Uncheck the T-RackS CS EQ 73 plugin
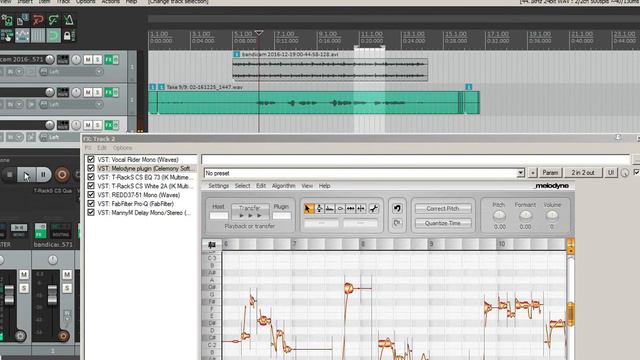640x360 pixels. coord(91,177)
